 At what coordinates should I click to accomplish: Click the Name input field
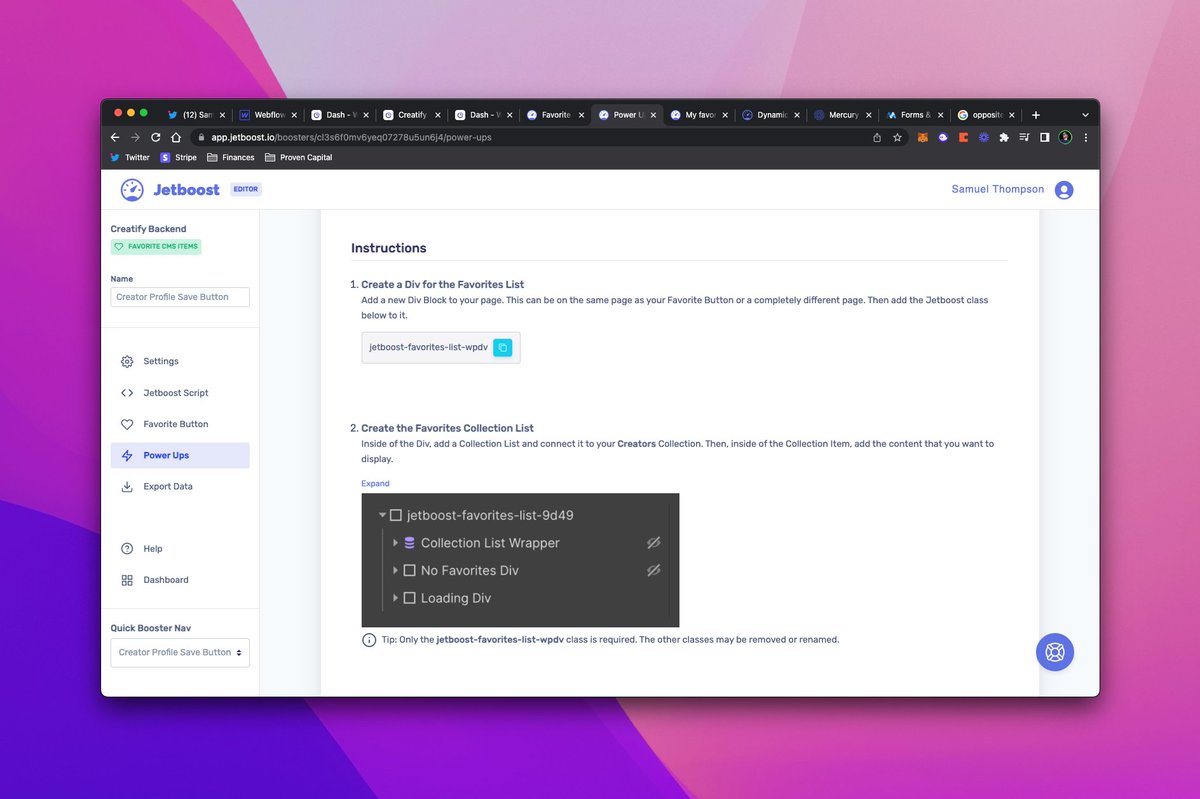(180, 297)
